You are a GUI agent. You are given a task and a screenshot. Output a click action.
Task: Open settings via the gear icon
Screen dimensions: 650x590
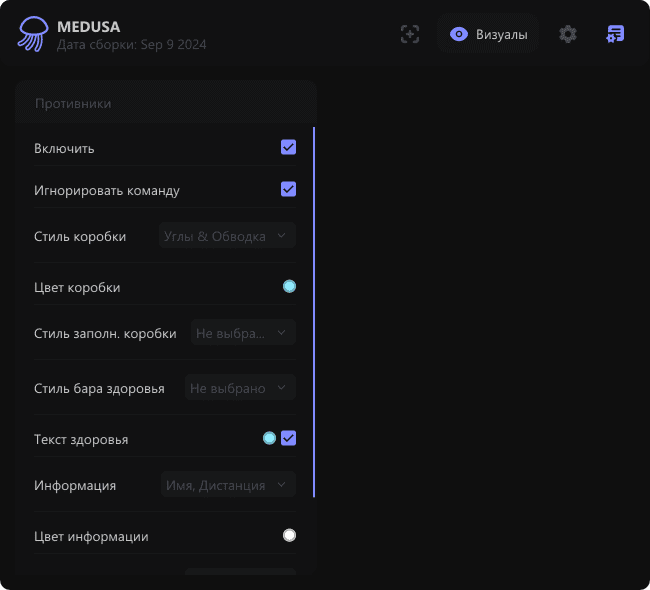(568, 34)
